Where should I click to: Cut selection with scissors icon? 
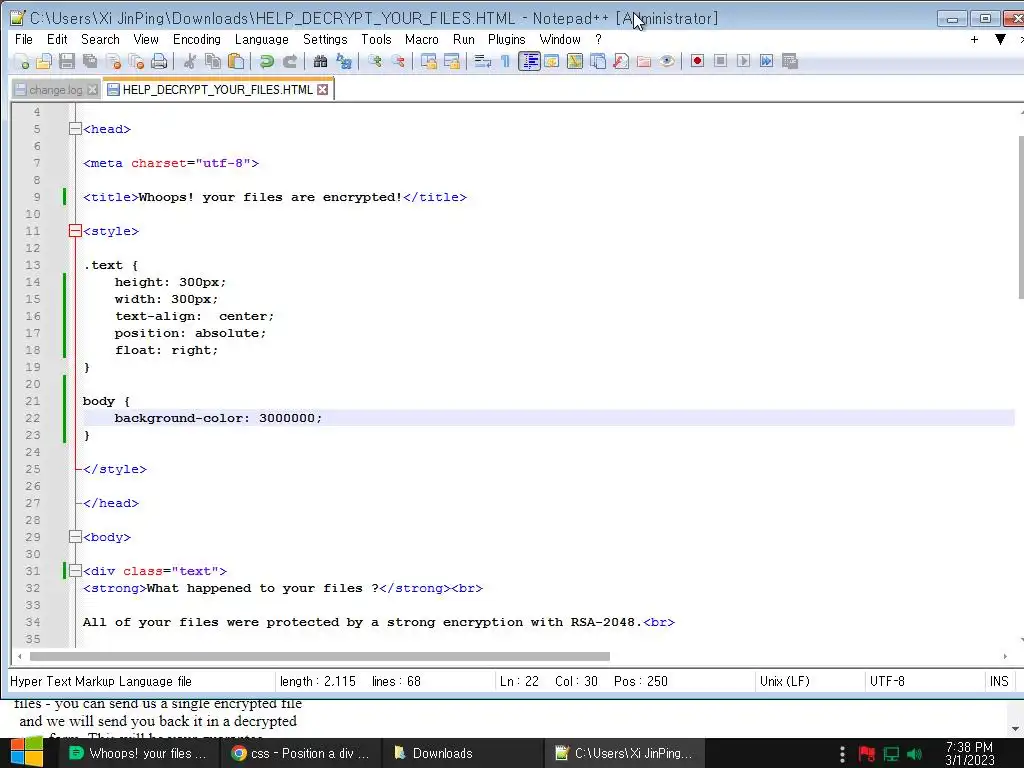click(189, 61)
